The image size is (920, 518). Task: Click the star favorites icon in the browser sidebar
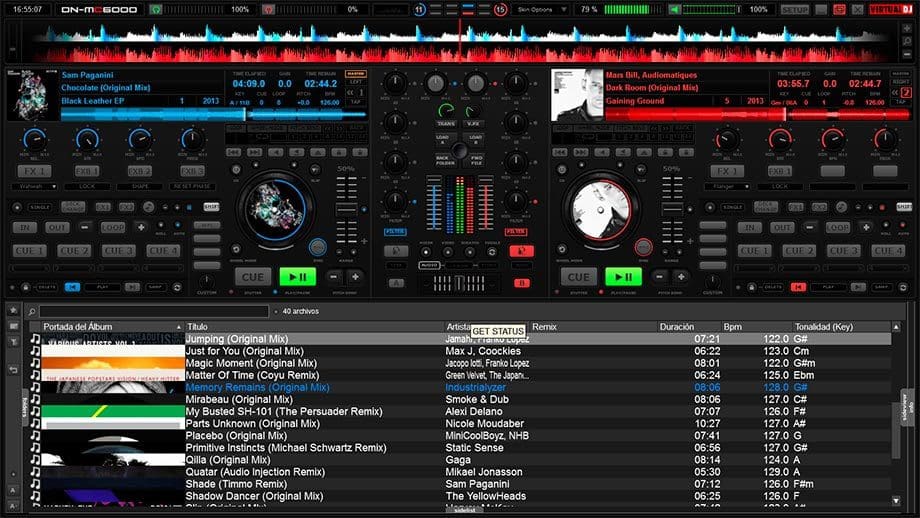(x=13, y=310)
